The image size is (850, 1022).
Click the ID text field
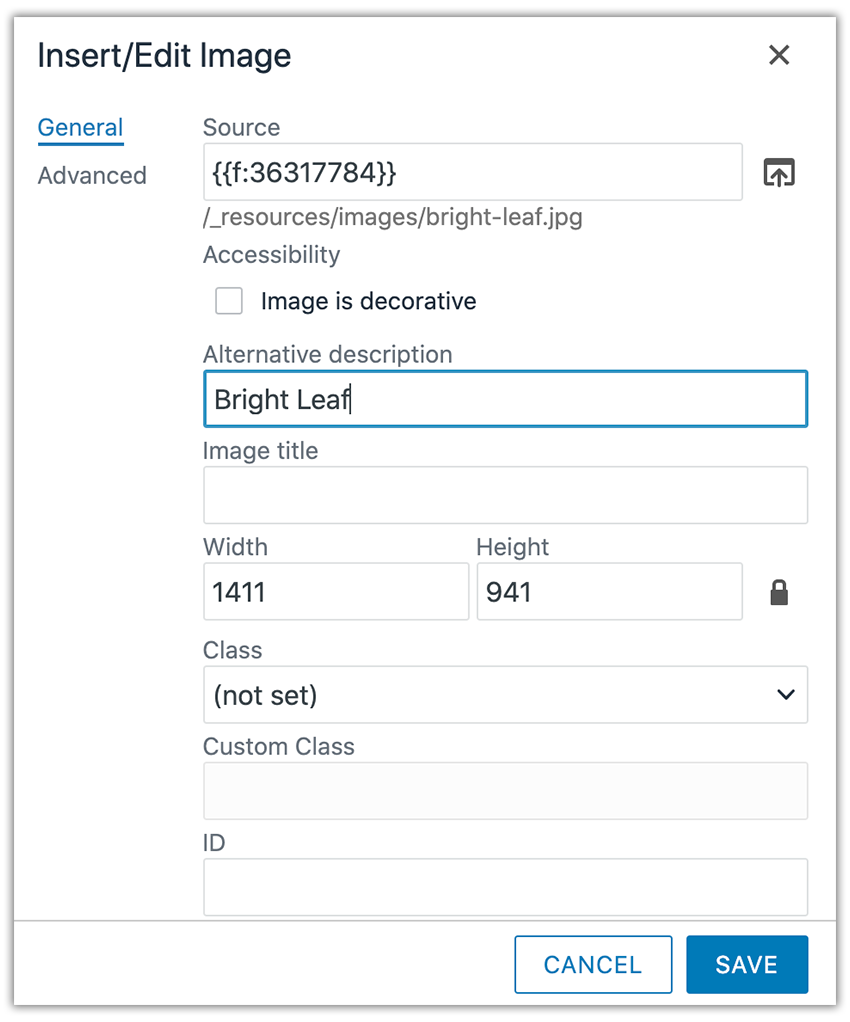click(505, 887)
